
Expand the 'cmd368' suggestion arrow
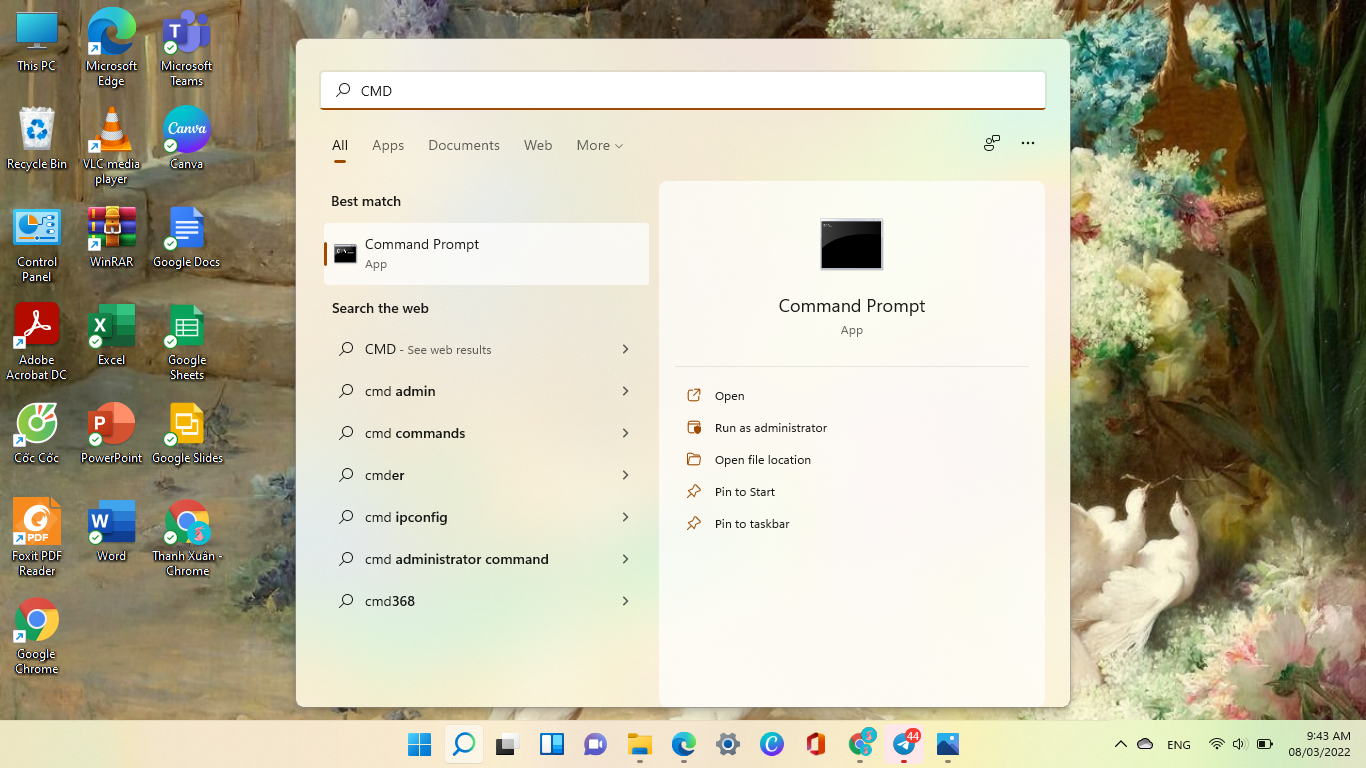pos(625,601)
